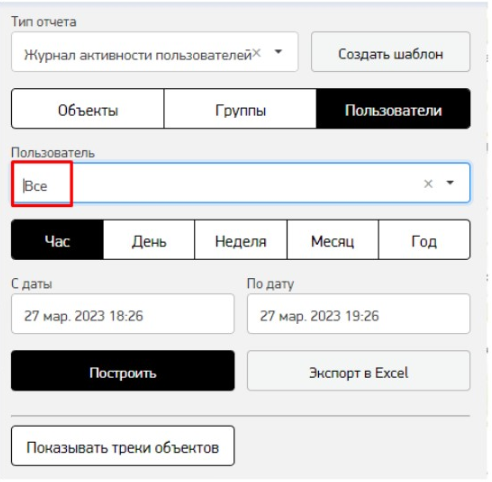Select the Час period option
492x482 pixels.
click(57, 240)
